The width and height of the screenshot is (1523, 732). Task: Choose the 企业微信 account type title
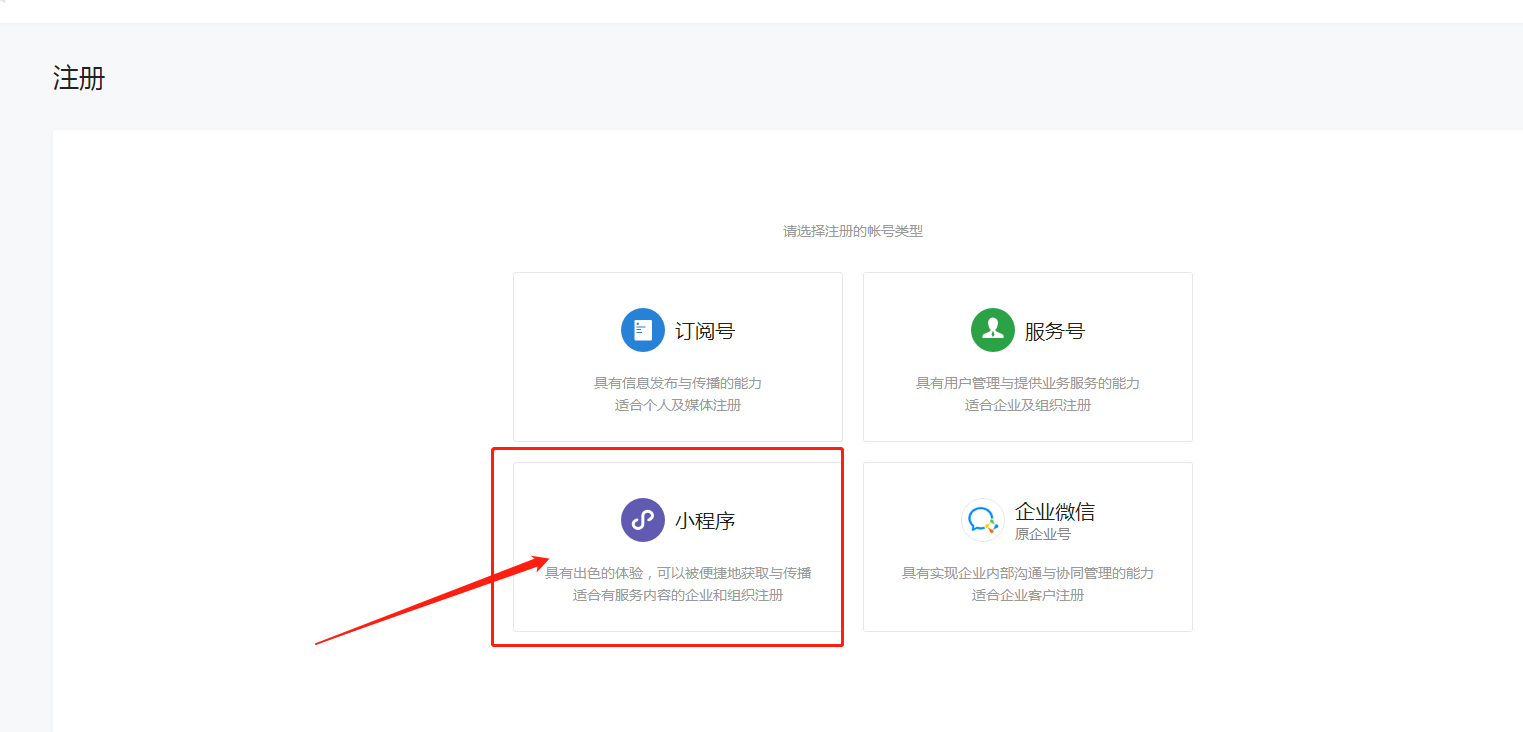point(1055,512)
